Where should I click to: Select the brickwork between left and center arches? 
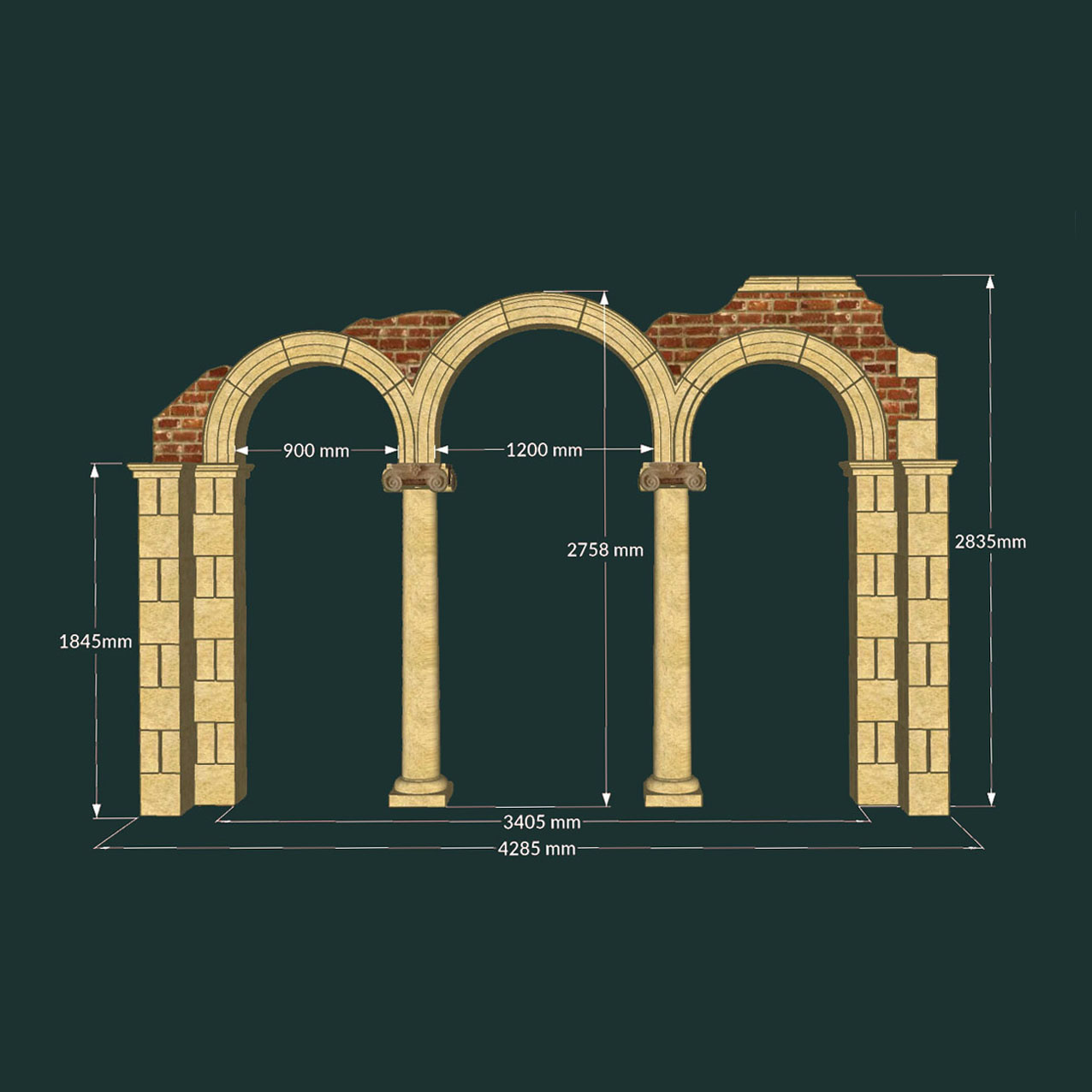pyautogui.click(x=402, y=336)
